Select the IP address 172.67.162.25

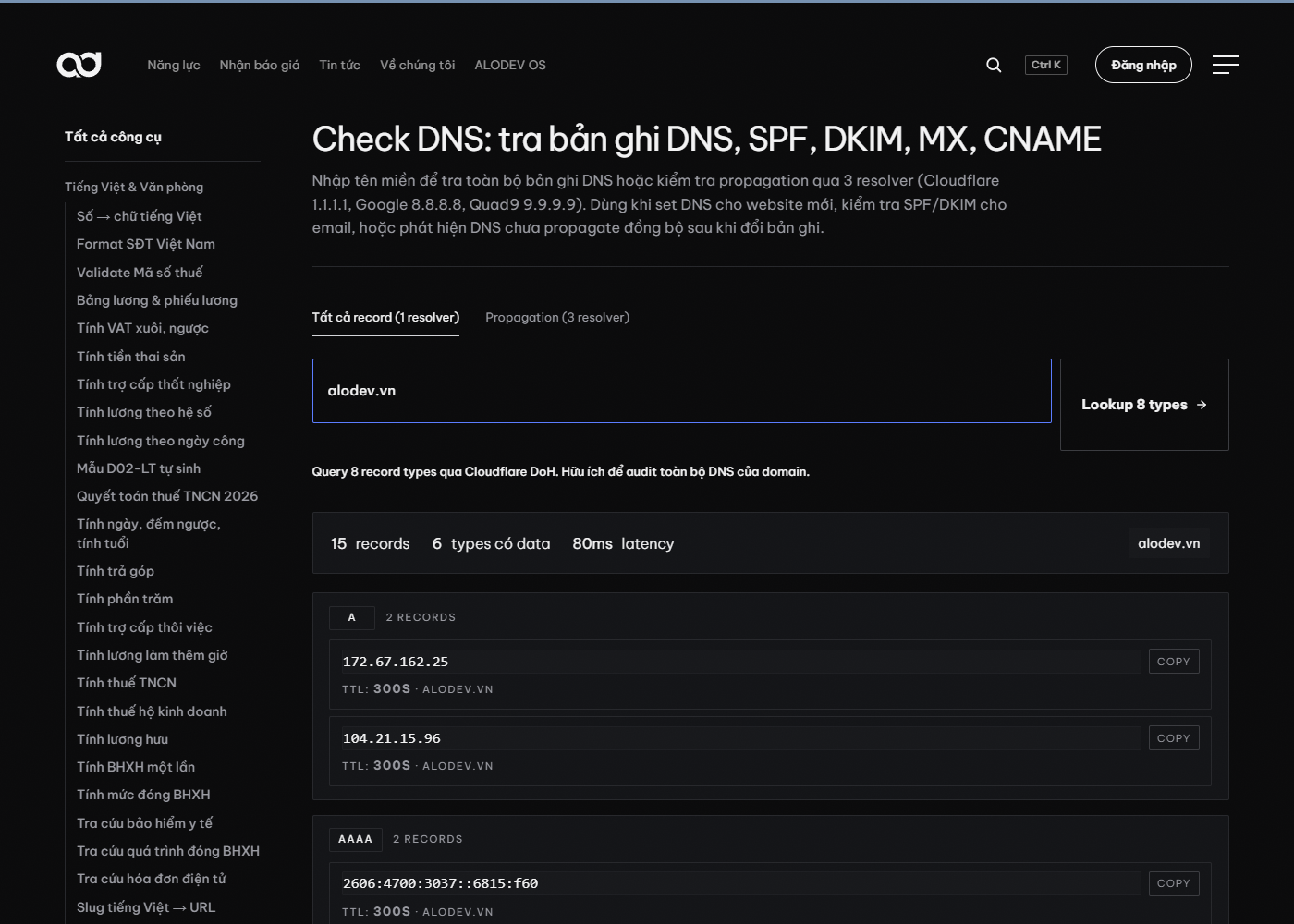pos(396,662)
